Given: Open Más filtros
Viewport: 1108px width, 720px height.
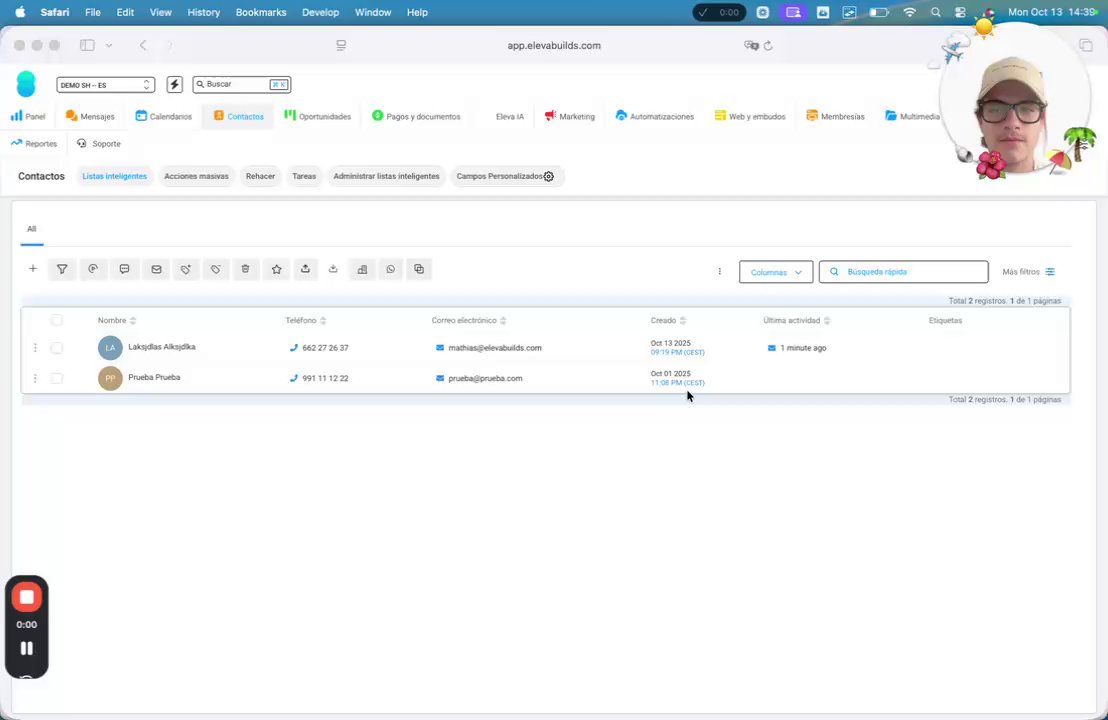Looking at the screenshot, I should point(1028,272).
